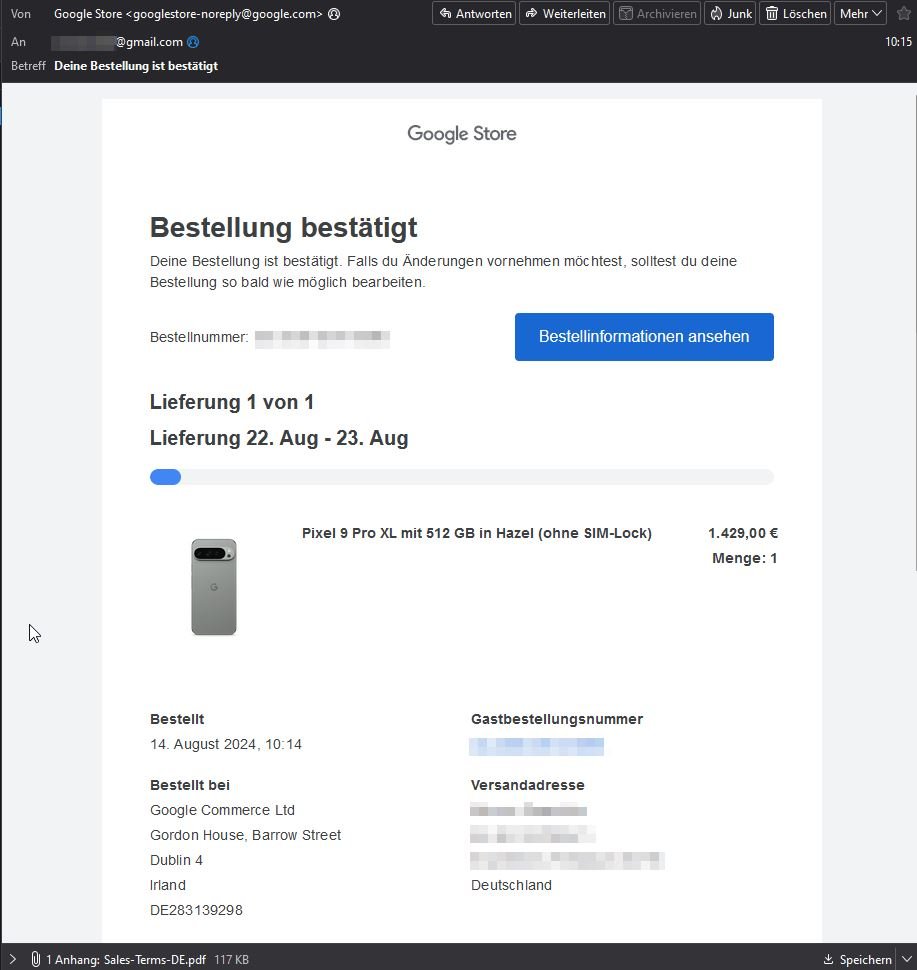Screen dimensions: 917x970
Task: Click the Archivieren archive button
Action: (x=656, y=14)
